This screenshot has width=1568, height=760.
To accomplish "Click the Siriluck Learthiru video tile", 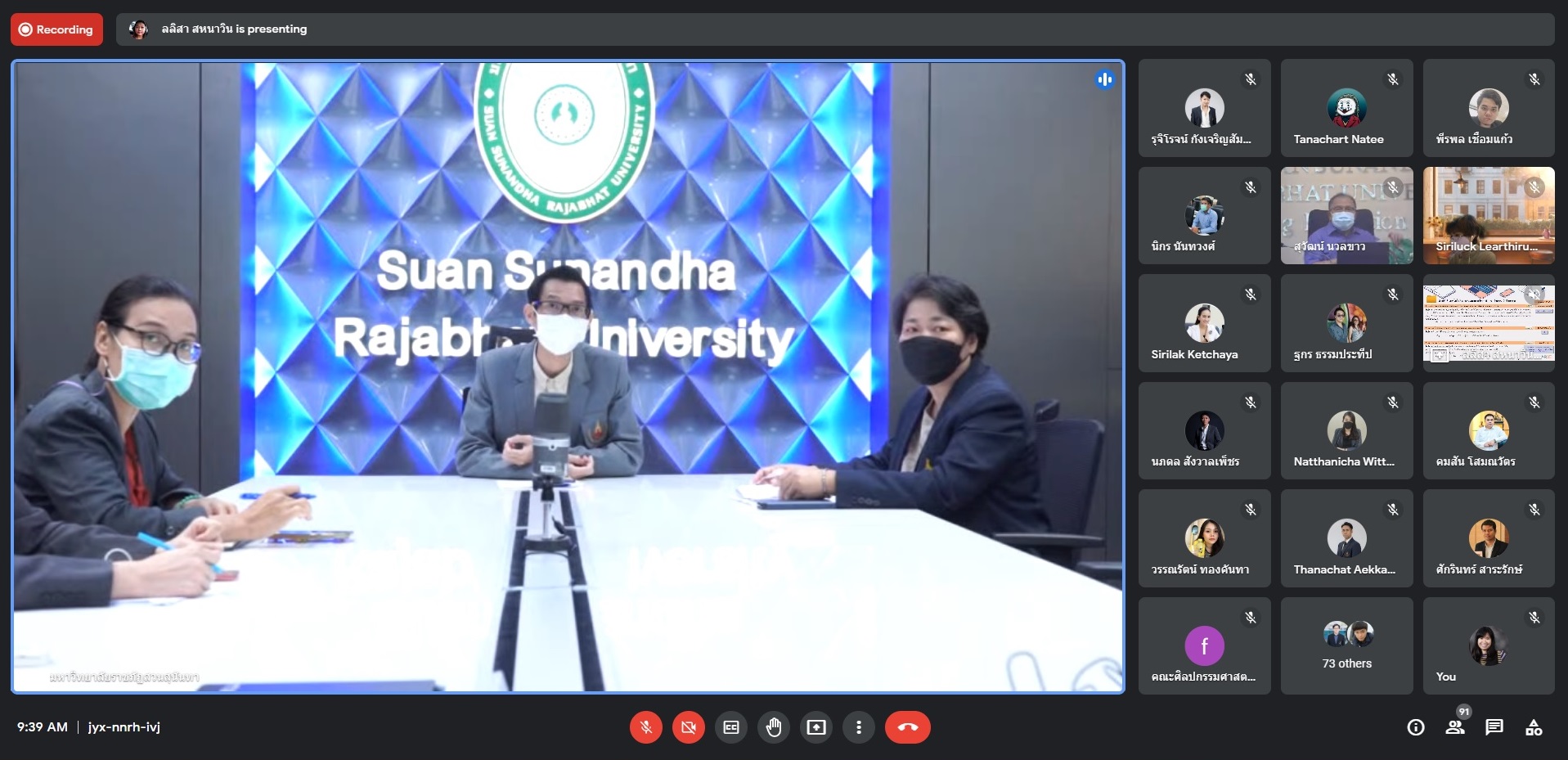I will 1488,215.
